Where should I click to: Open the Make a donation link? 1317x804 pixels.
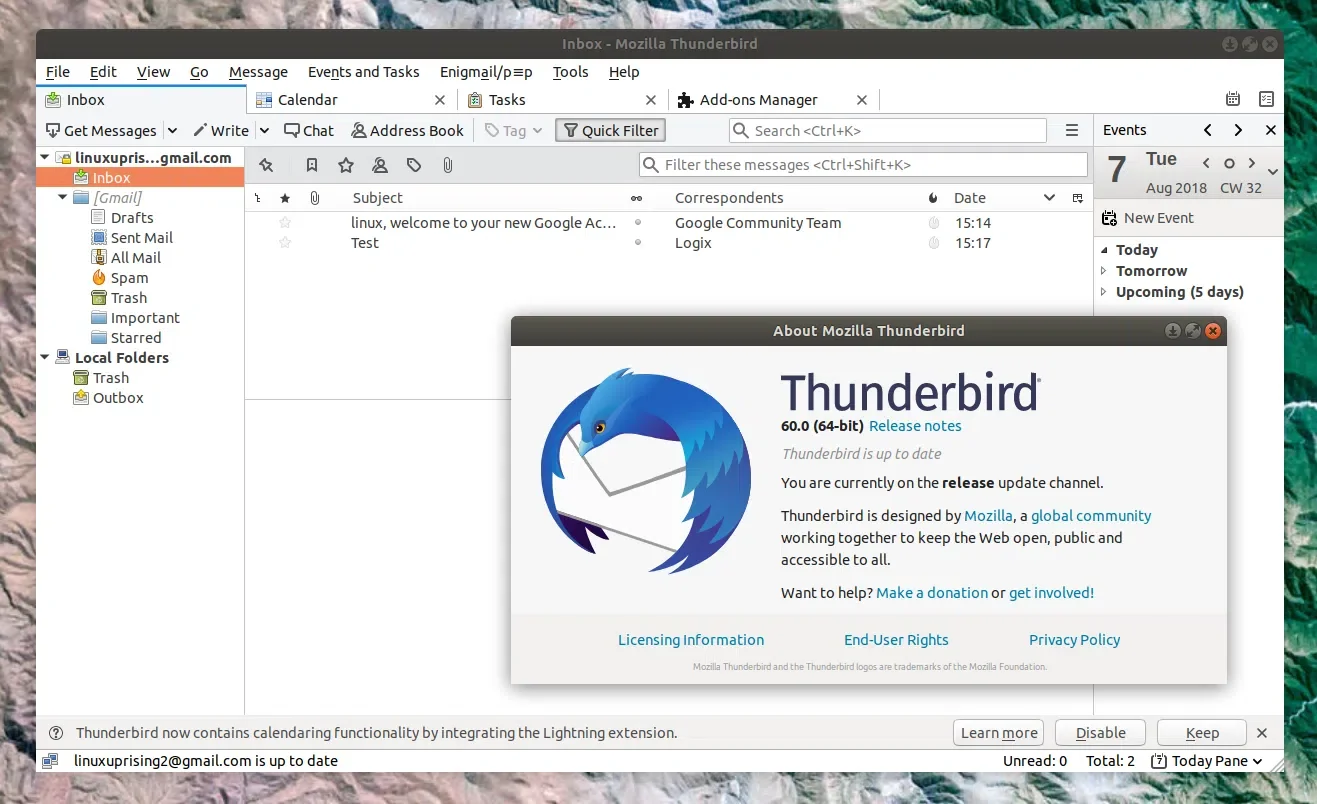[932, 593]
